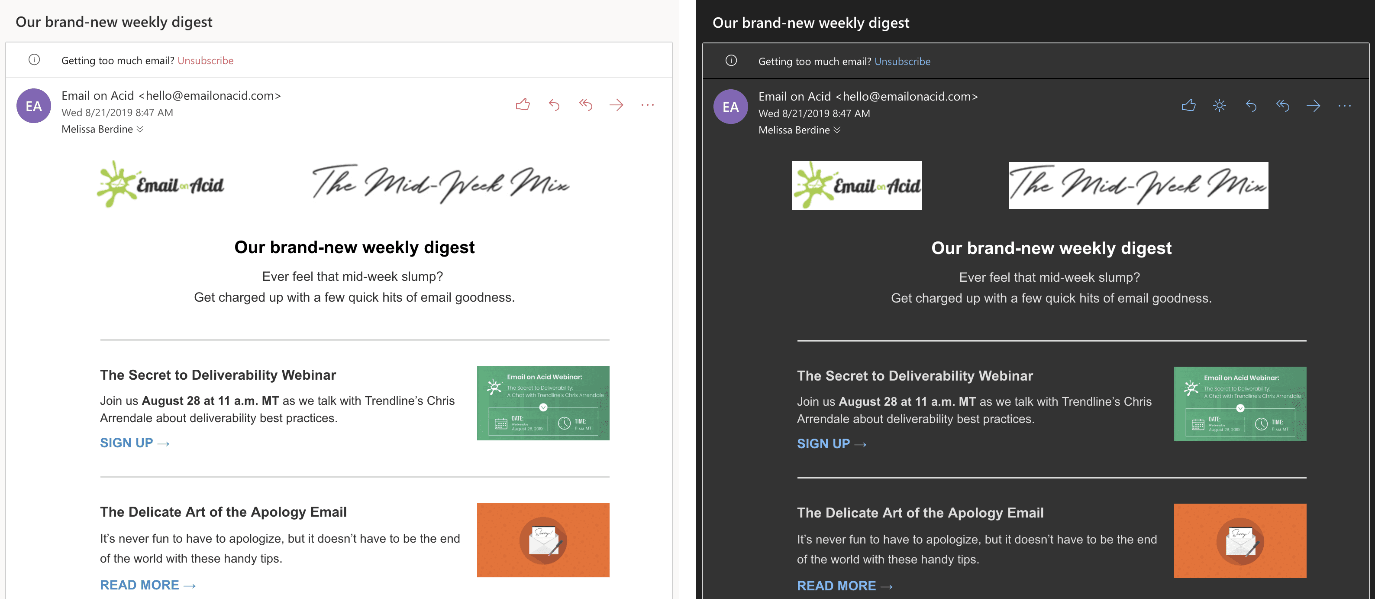Forward the email using the arrow icon
1375x599 pixels.
616,104
